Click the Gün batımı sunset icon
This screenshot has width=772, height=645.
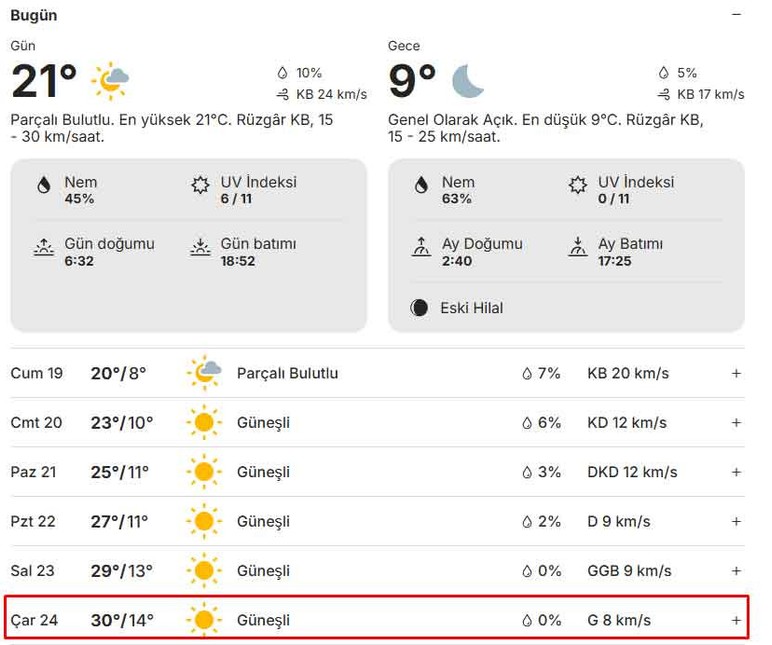pyautogui.click(x=200, y=247)
